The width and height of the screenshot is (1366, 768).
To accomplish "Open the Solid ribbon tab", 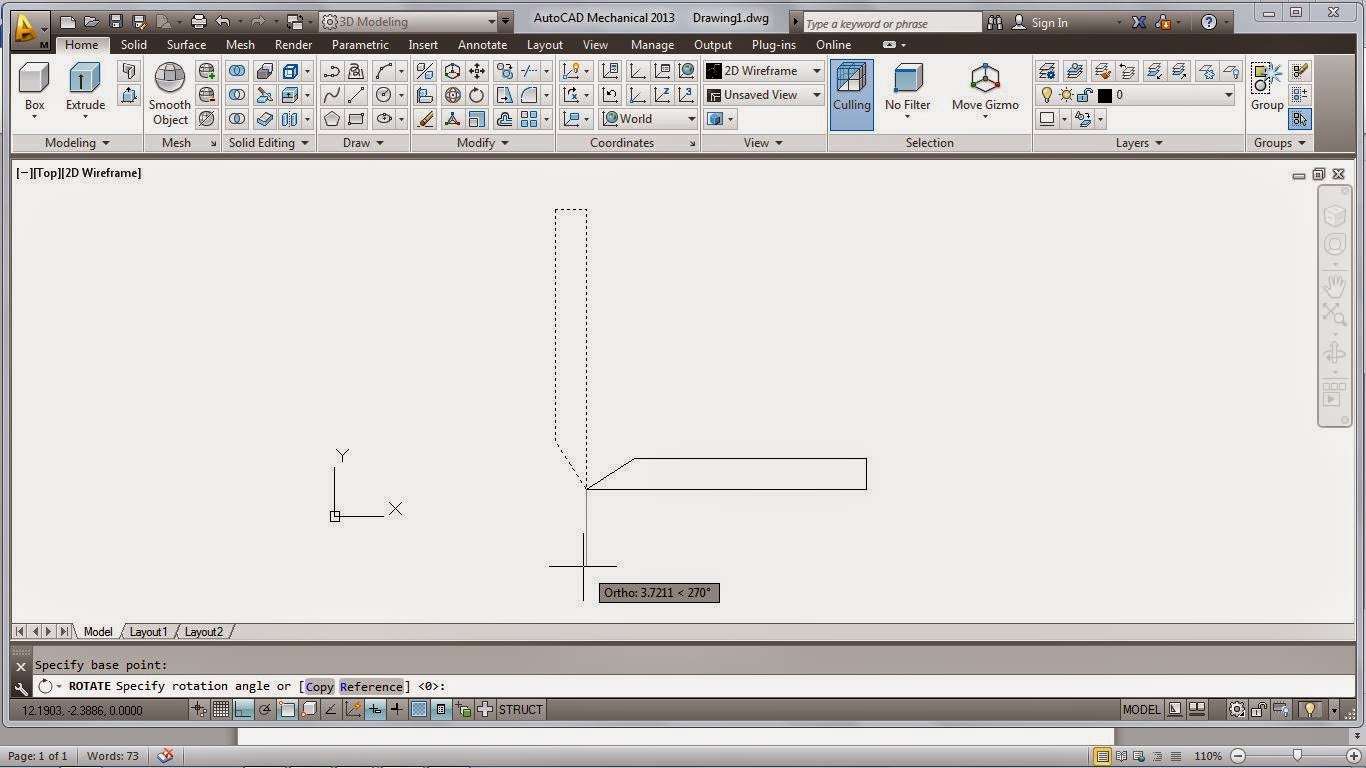I will [134, 45].
